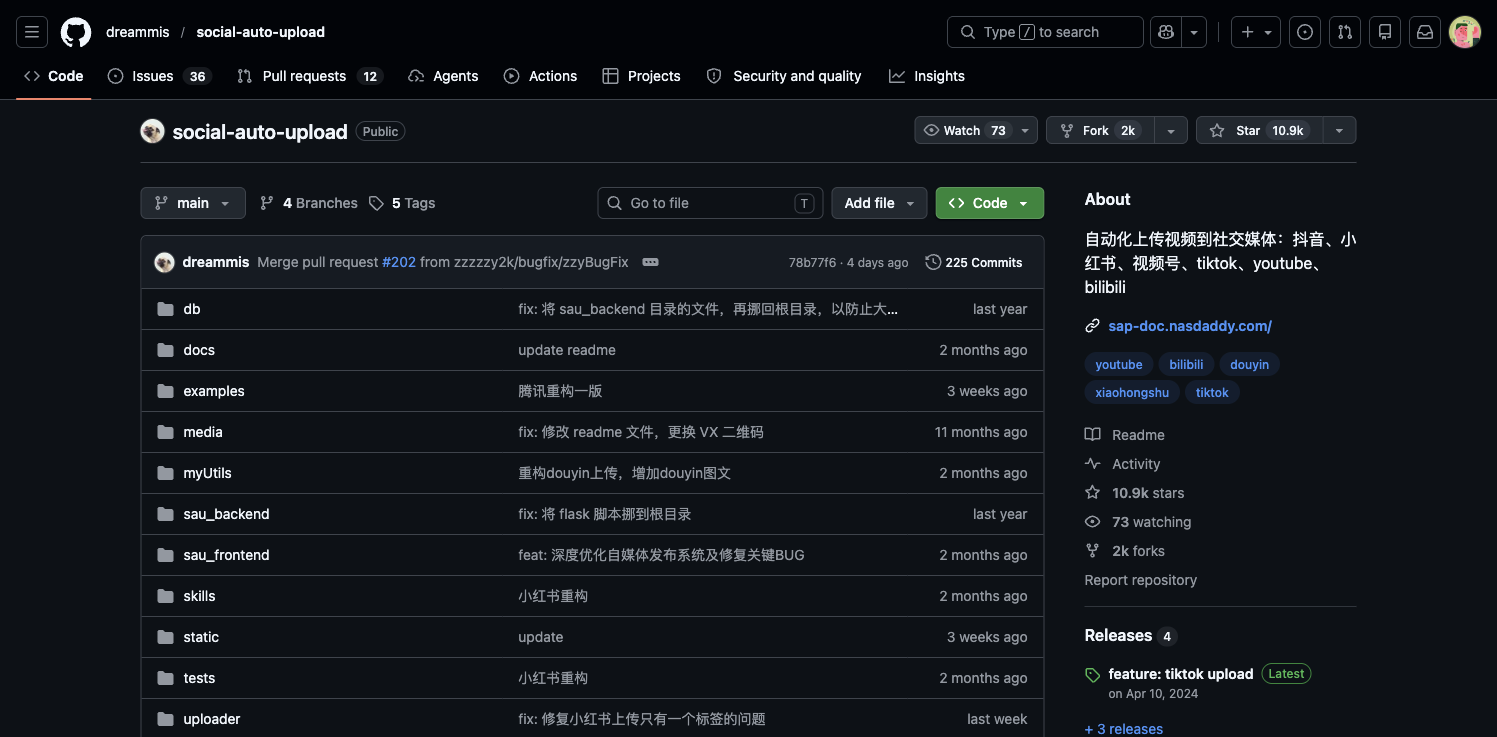Open the sap-doc.nasdaddy.com link
The height and width of the screenshot is (737, 1497).
[x=1190, y=326]
